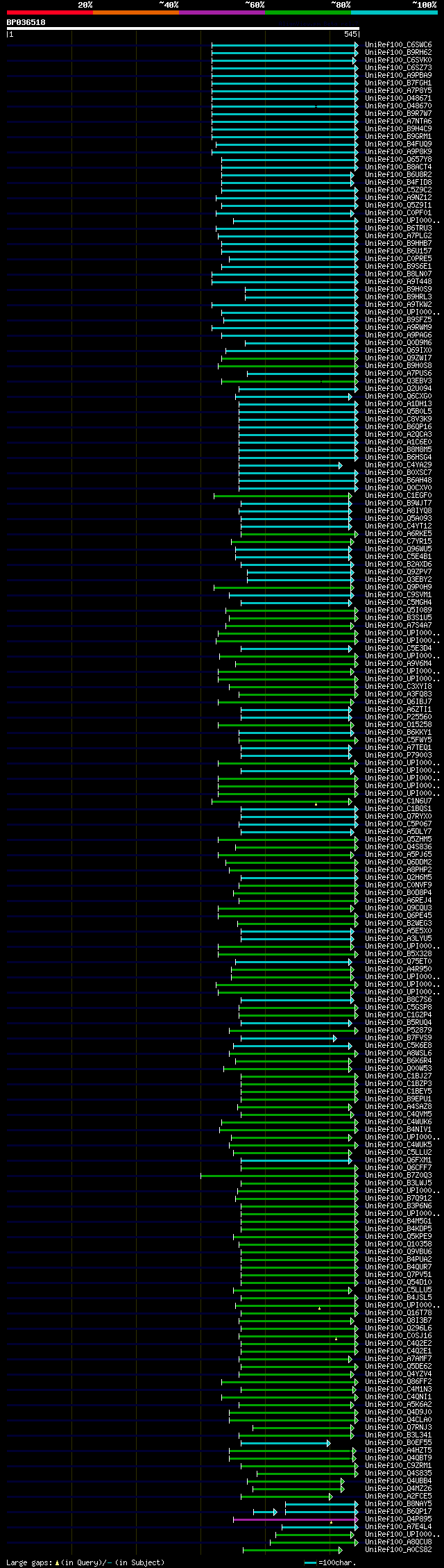The image size is (444, 1568).
Task: Select the UniRef100_B9GRM1 label
Action: pyautogui.click(x=398, y=137)
